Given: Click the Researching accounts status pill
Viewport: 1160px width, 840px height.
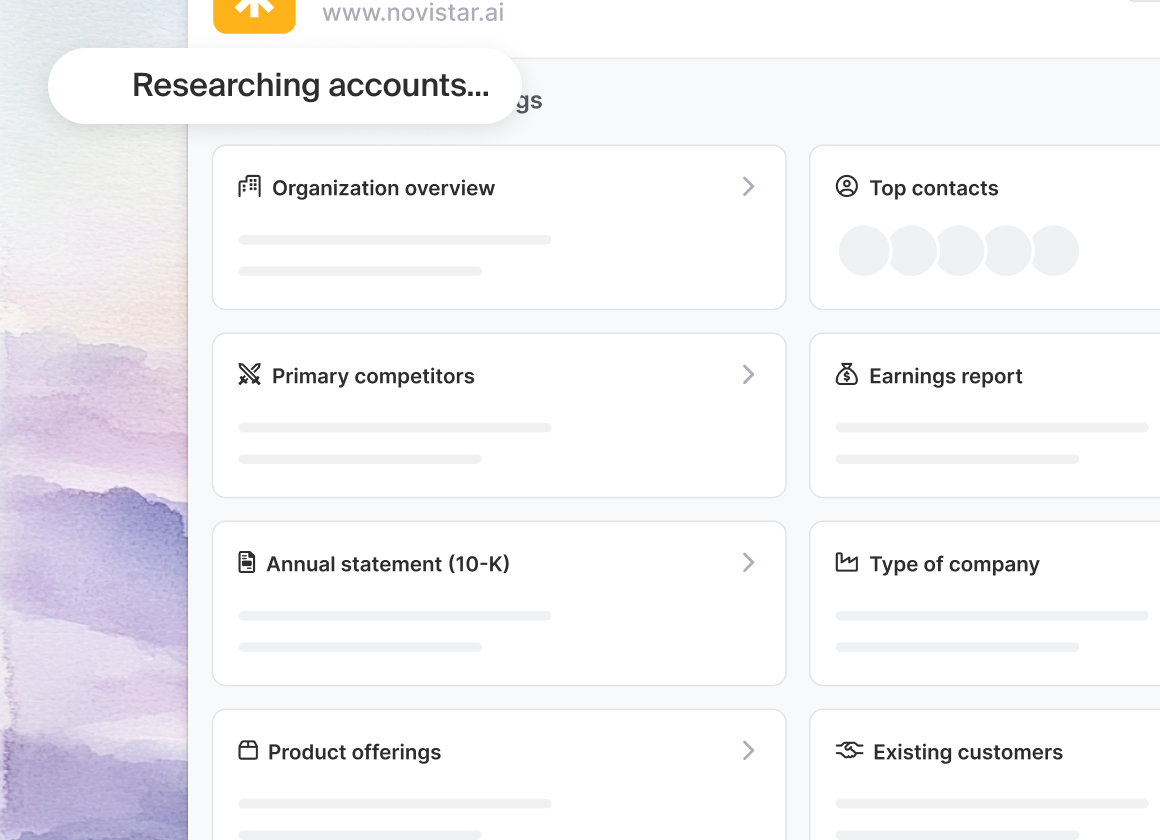Looking at the screenshot, I should [285, 85].
